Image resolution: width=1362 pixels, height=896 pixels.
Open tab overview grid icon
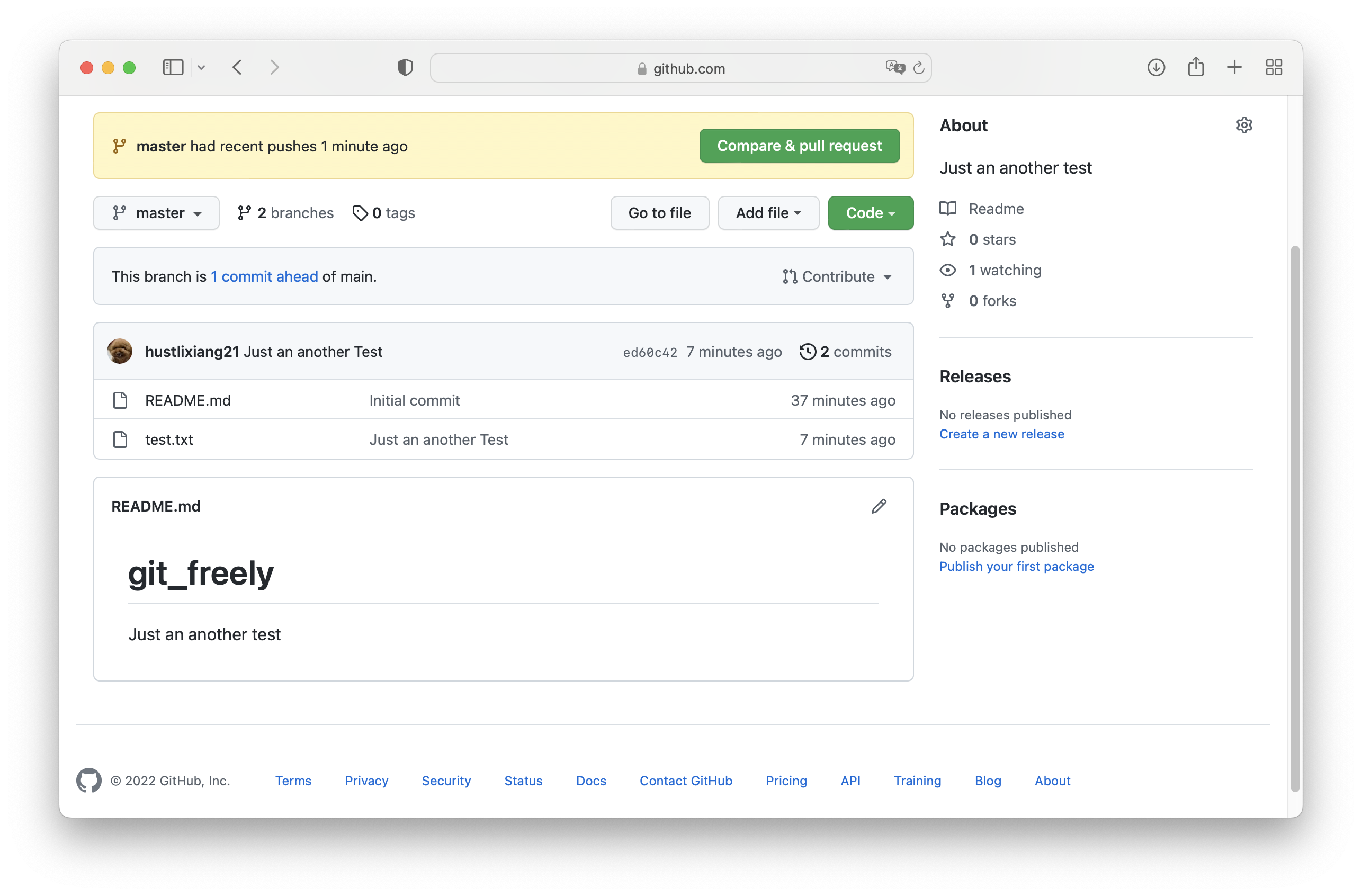pos(1274,67)
